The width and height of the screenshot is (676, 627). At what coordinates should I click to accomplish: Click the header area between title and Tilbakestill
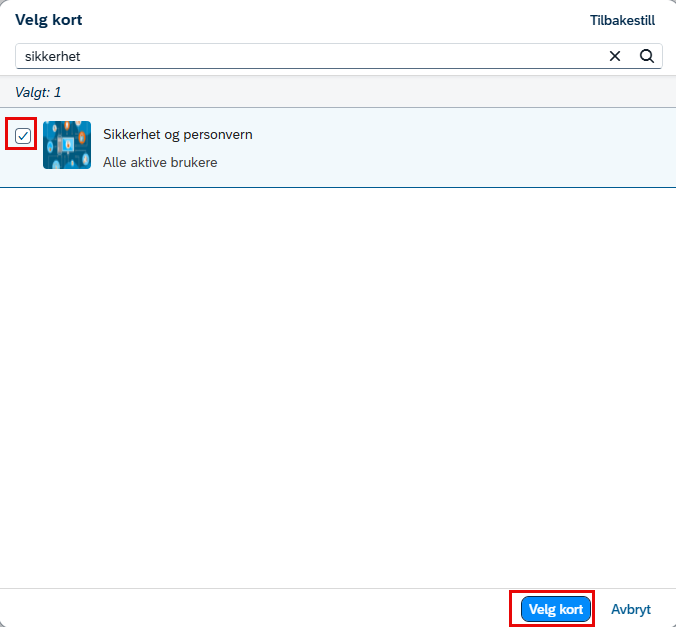click(x=336, y=20)
